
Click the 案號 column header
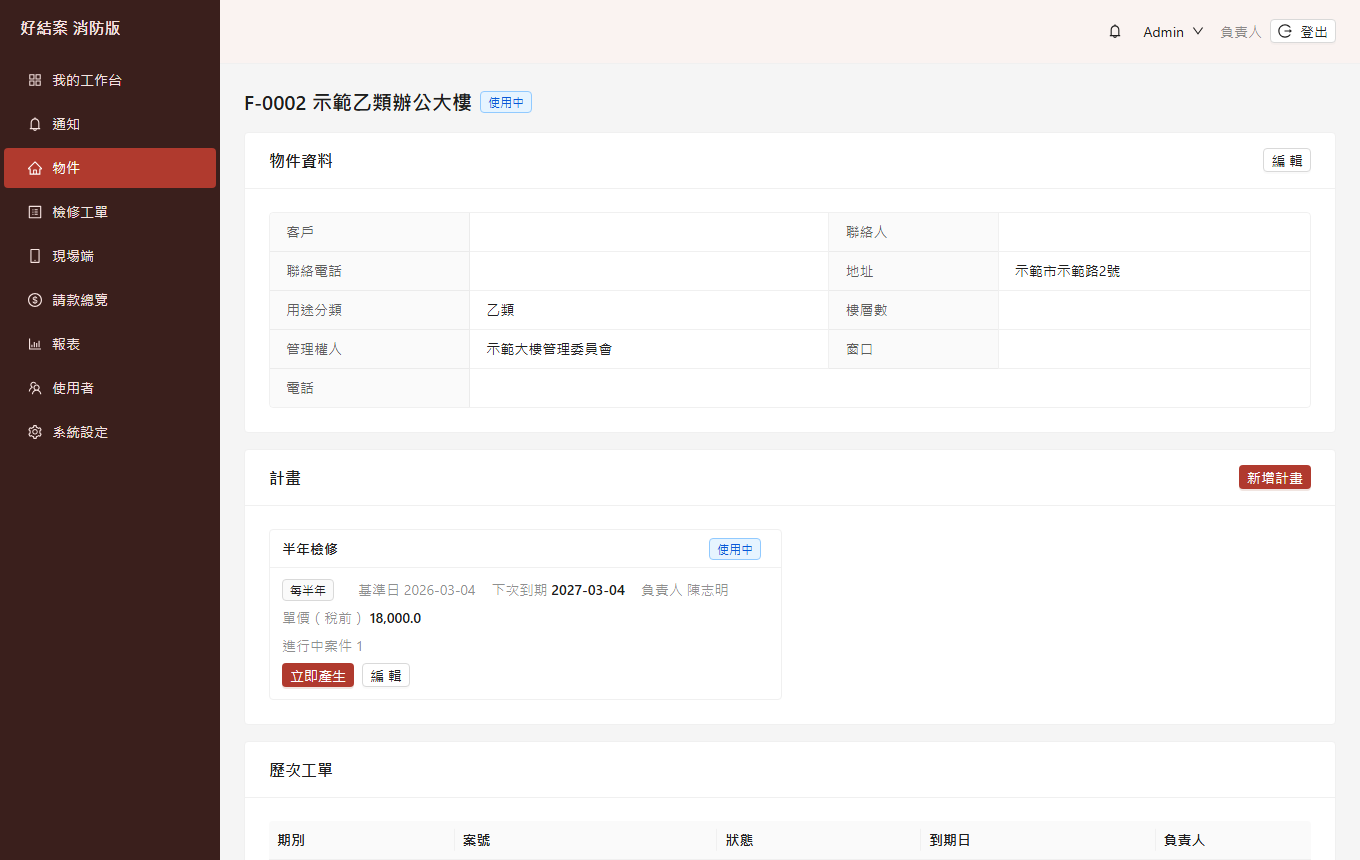[476, 840]
